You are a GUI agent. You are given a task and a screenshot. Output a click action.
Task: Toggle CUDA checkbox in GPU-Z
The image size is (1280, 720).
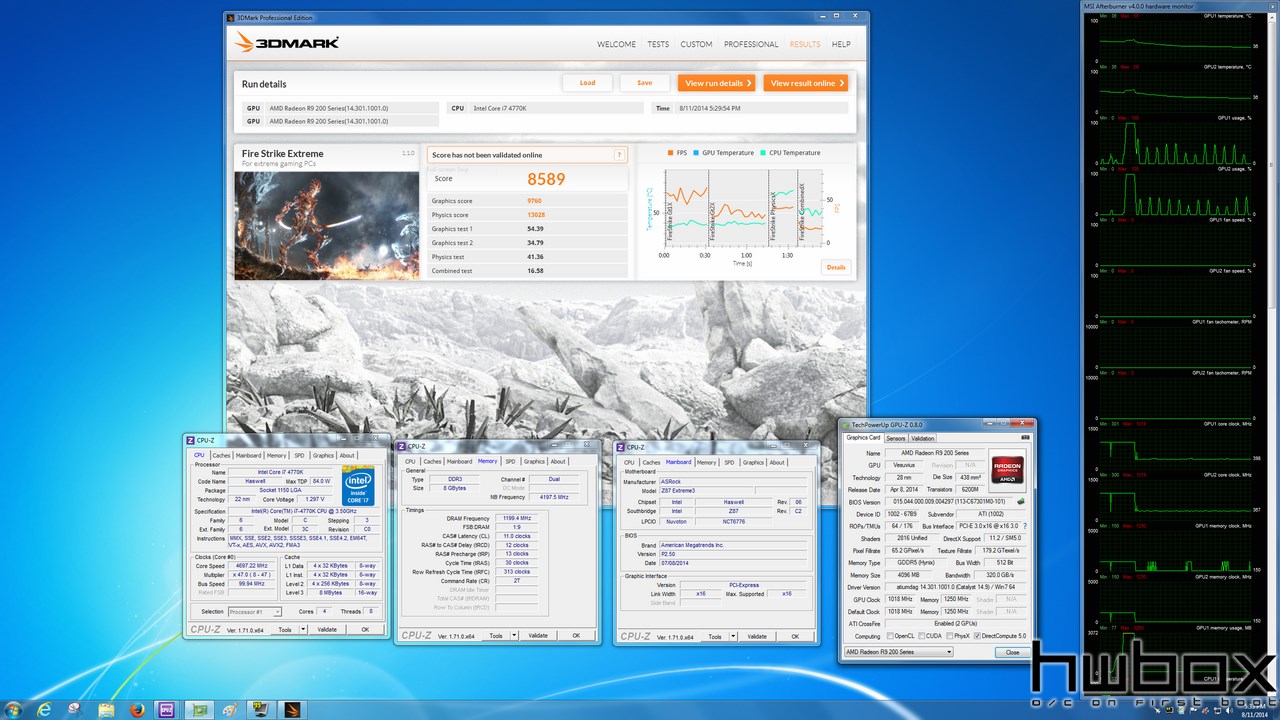click(x=920, y=636)
